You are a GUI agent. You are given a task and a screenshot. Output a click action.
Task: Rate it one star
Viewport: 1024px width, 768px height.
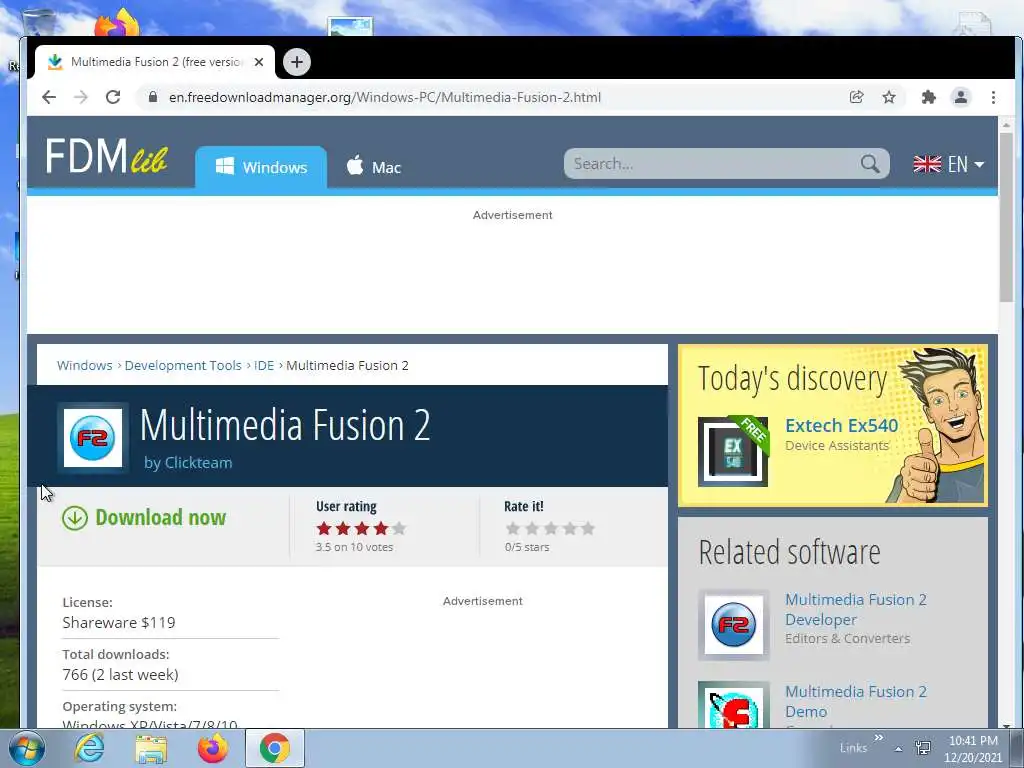[x=513, y=528]
